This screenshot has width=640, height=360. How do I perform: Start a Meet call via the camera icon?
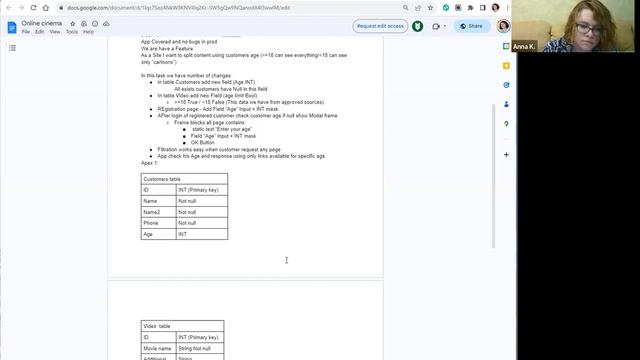(436, 27)
